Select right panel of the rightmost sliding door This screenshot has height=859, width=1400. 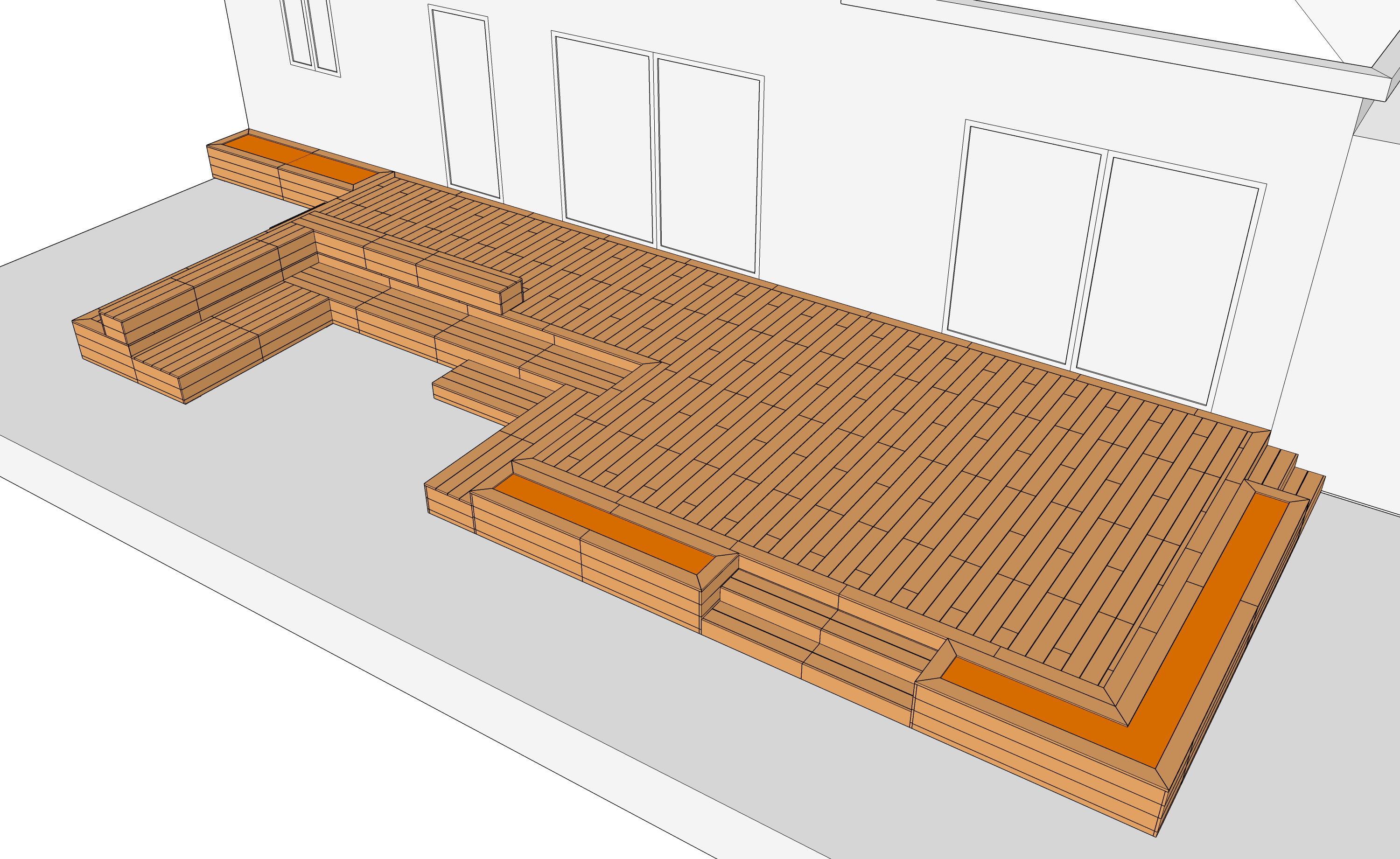(1167, 280)
